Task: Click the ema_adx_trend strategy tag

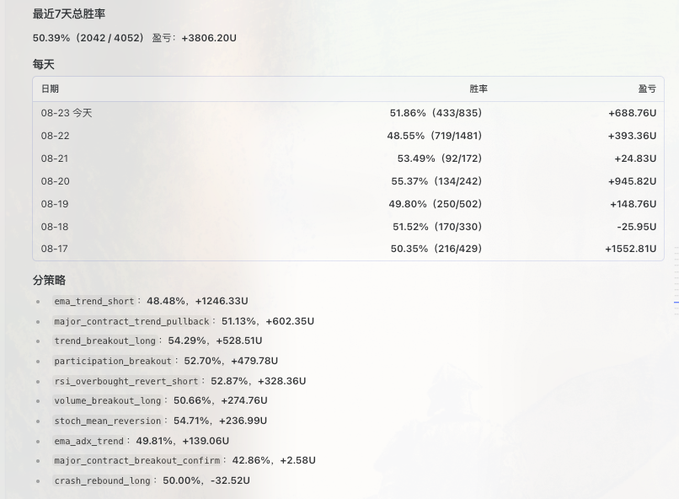Action: 89,441
